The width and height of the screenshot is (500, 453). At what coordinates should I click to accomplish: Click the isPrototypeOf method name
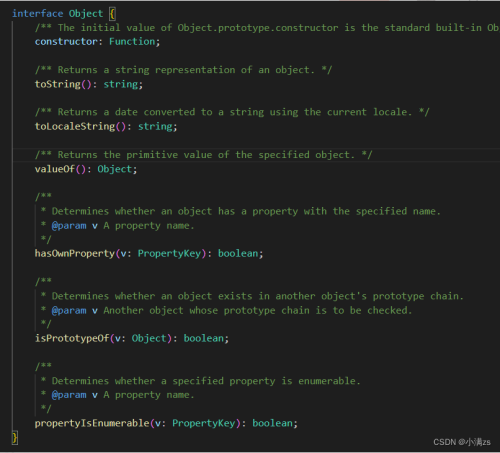click(72, 338)
